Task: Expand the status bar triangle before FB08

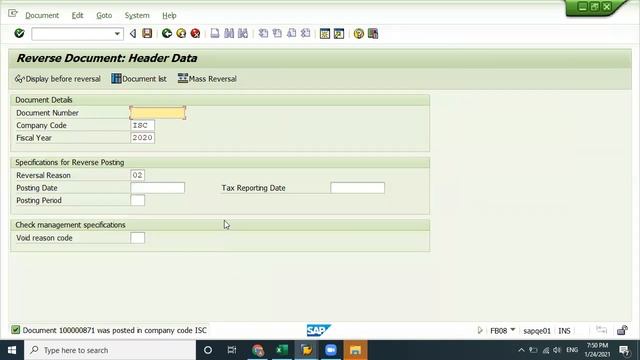Action: [x=480, y=330]
